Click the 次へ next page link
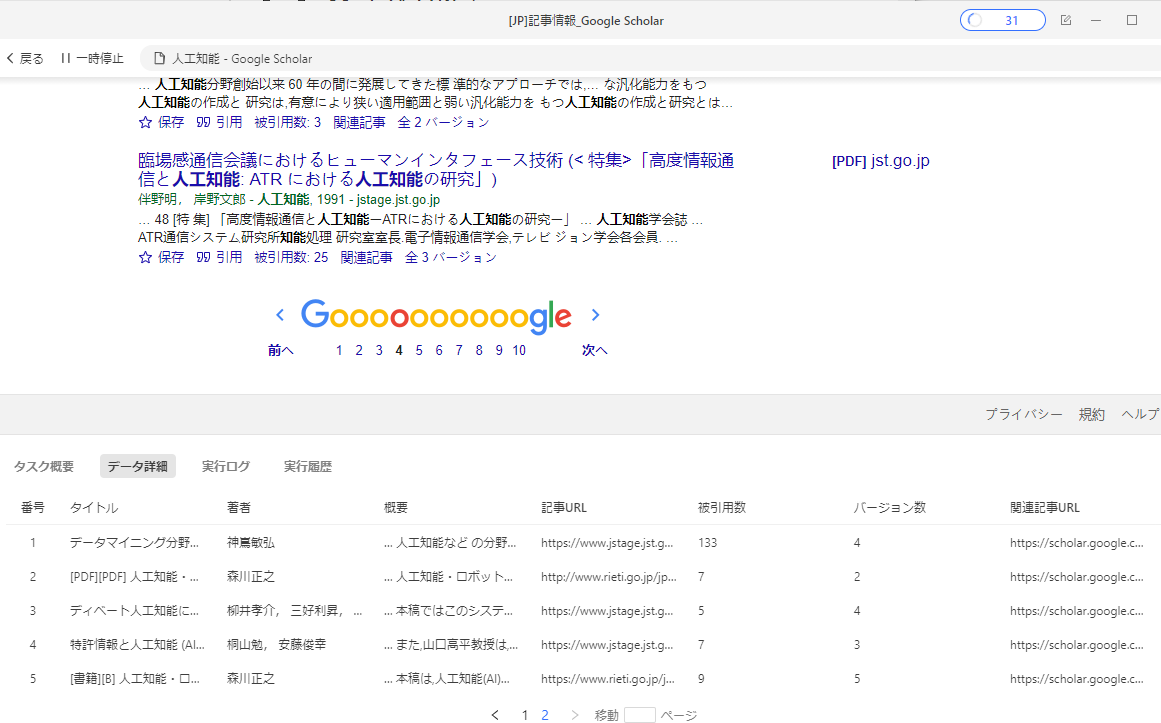 [x=595, y=350]
